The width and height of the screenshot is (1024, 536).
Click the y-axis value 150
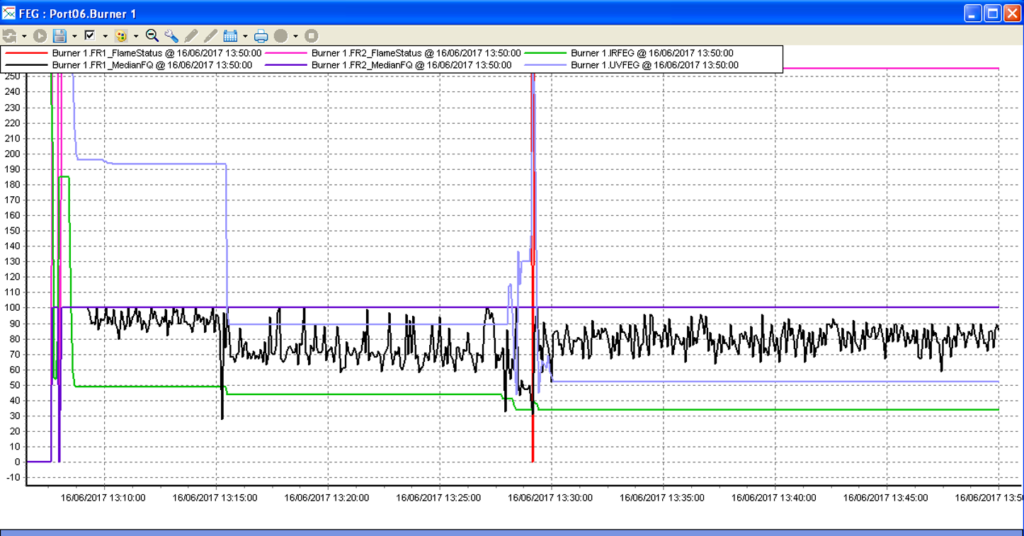point(13,231)
